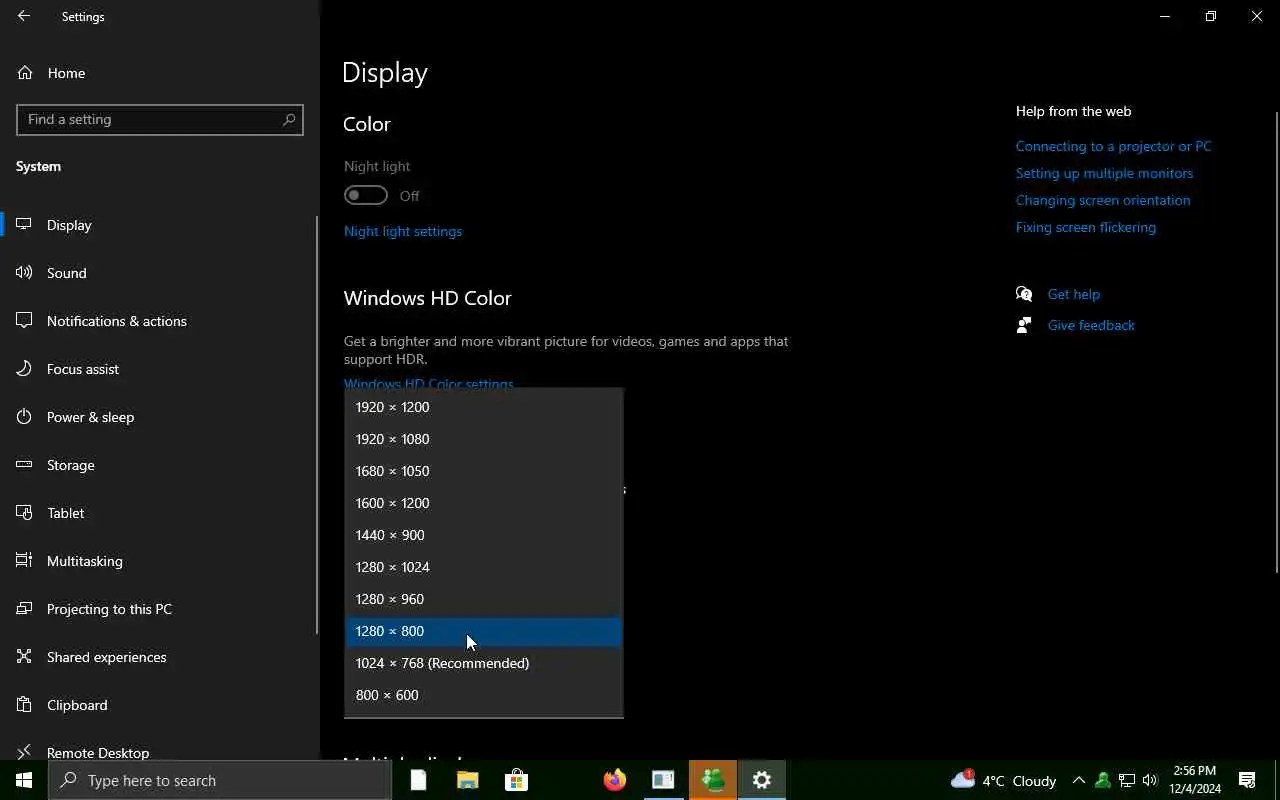Open the 2:56 PM clock and calendar
Image resolution: width=1280 pixels, height=800 pixels.
point(1195,780)
